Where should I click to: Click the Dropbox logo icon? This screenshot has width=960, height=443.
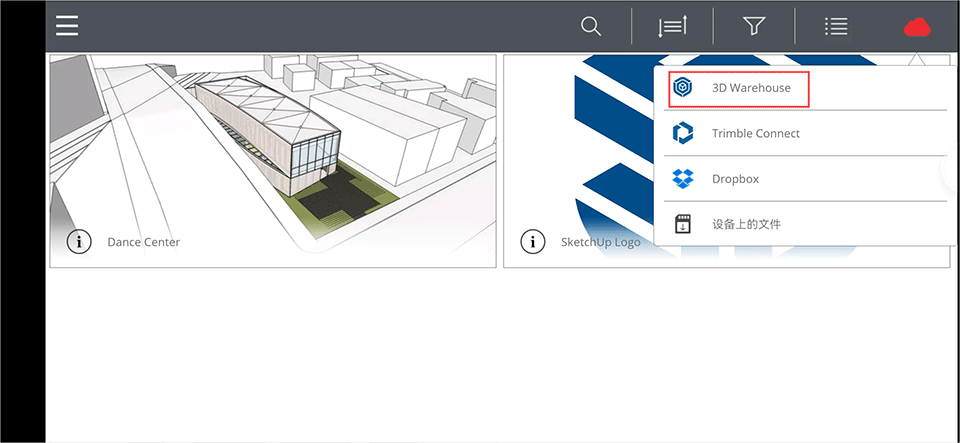click(683, 179)
